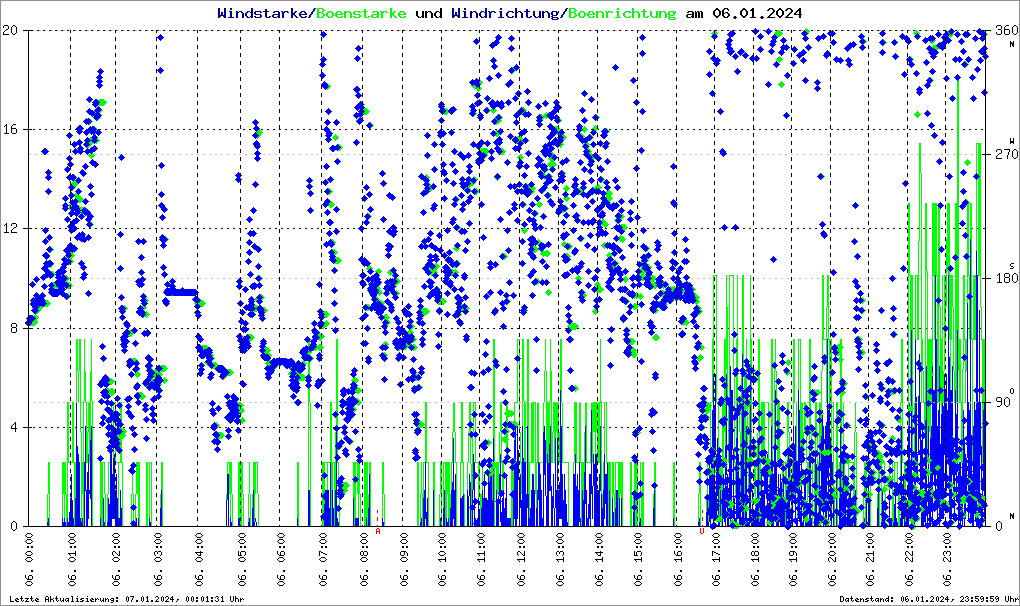Click the red sunrise marker A on axis
Viewport: 1020px width, 606px height.
tap(378, 531)
